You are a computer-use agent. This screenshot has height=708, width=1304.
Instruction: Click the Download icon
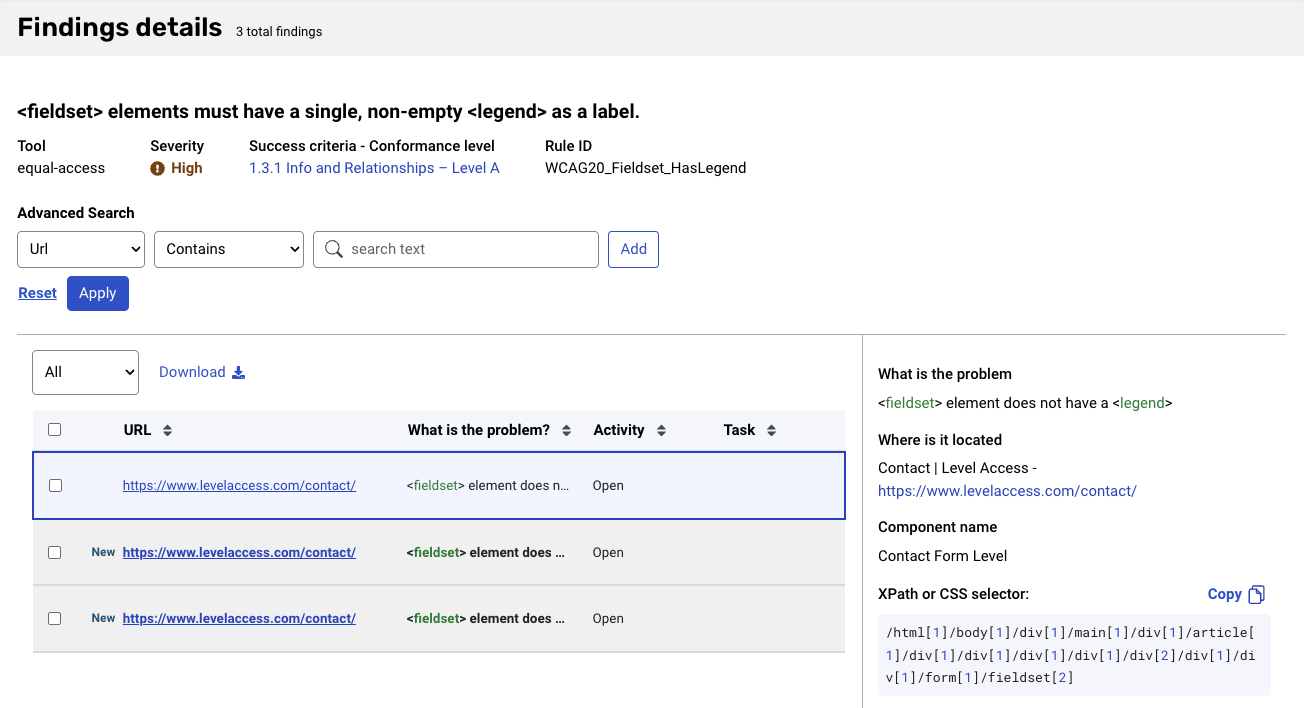pos(238,373)
